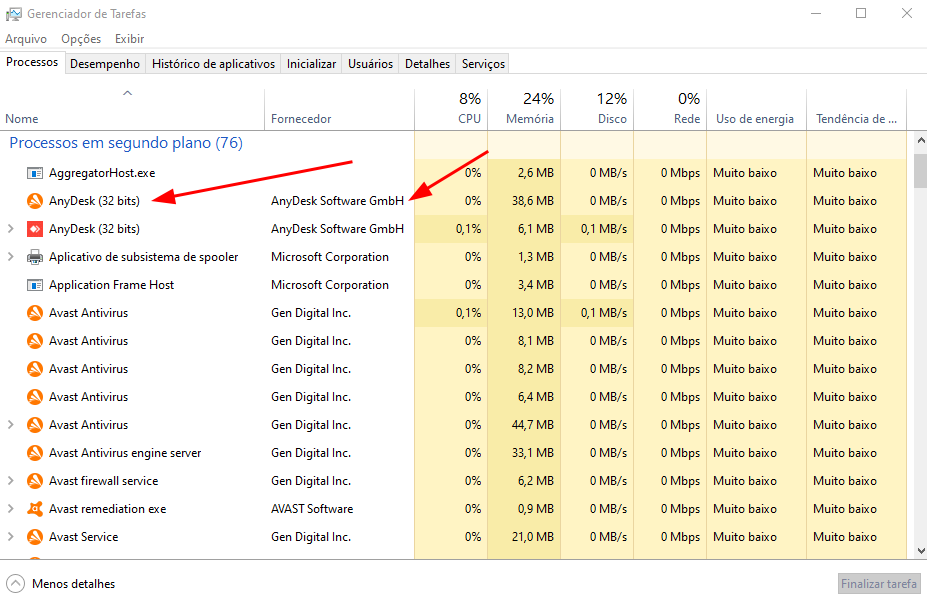This screenshot has height=605, width=927.
Task: Open the Exibir menu
Action: pos(129,38)
